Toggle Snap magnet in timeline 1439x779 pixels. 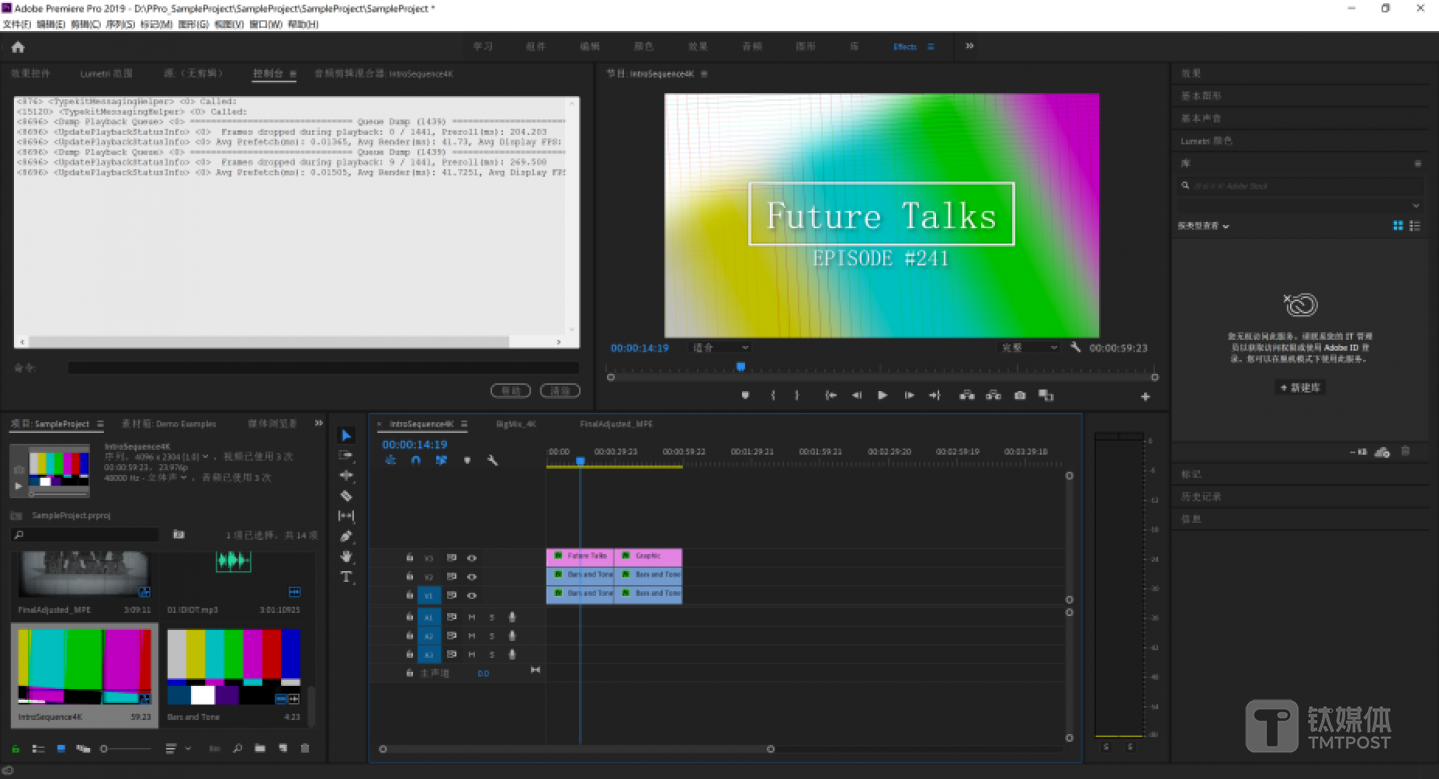point(415,460)
